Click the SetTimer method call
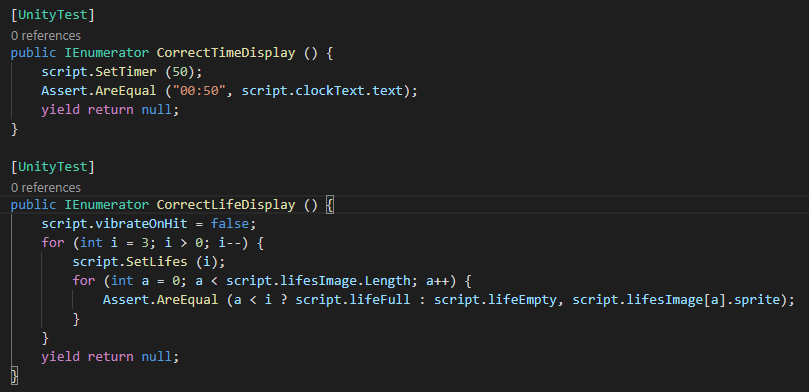The width and height of the screenshot is (809, 392). coord(126,72)
